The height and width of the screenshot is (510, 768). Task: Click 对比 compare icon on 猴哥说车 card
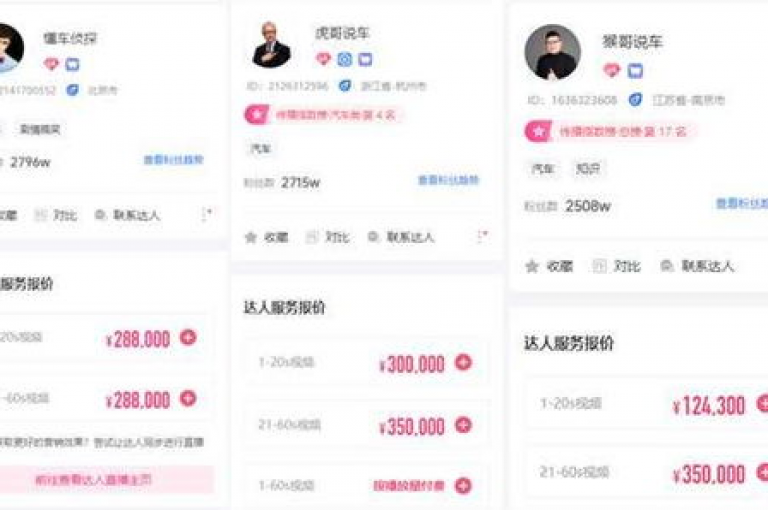click(x=599, y=266)
